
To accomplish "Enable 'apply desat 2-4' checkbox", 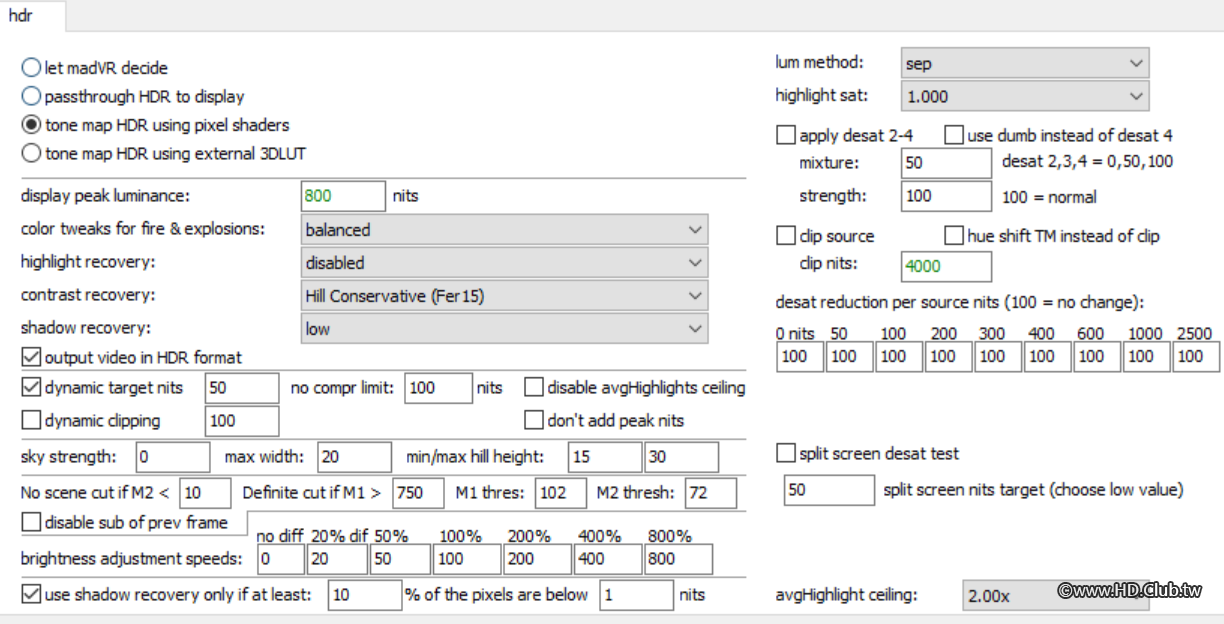I will click(x=786, y=135).
